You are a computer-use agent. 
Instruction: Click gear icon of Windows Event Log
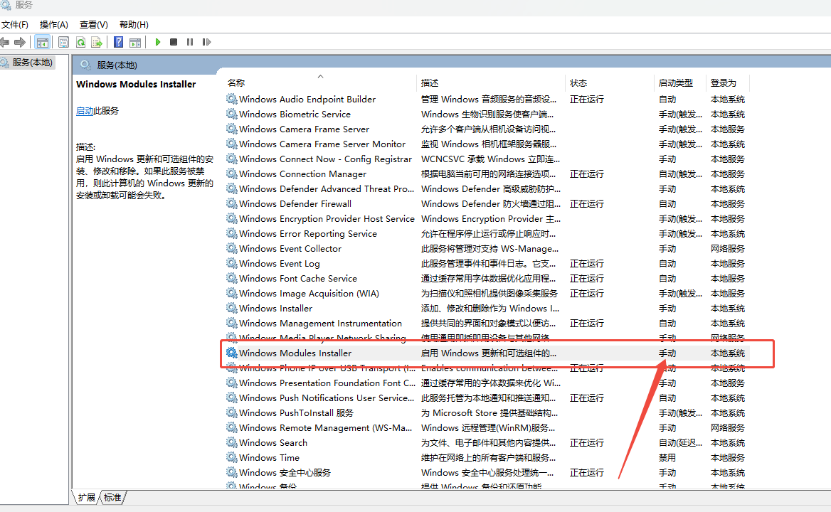click(x=232, y=263)
